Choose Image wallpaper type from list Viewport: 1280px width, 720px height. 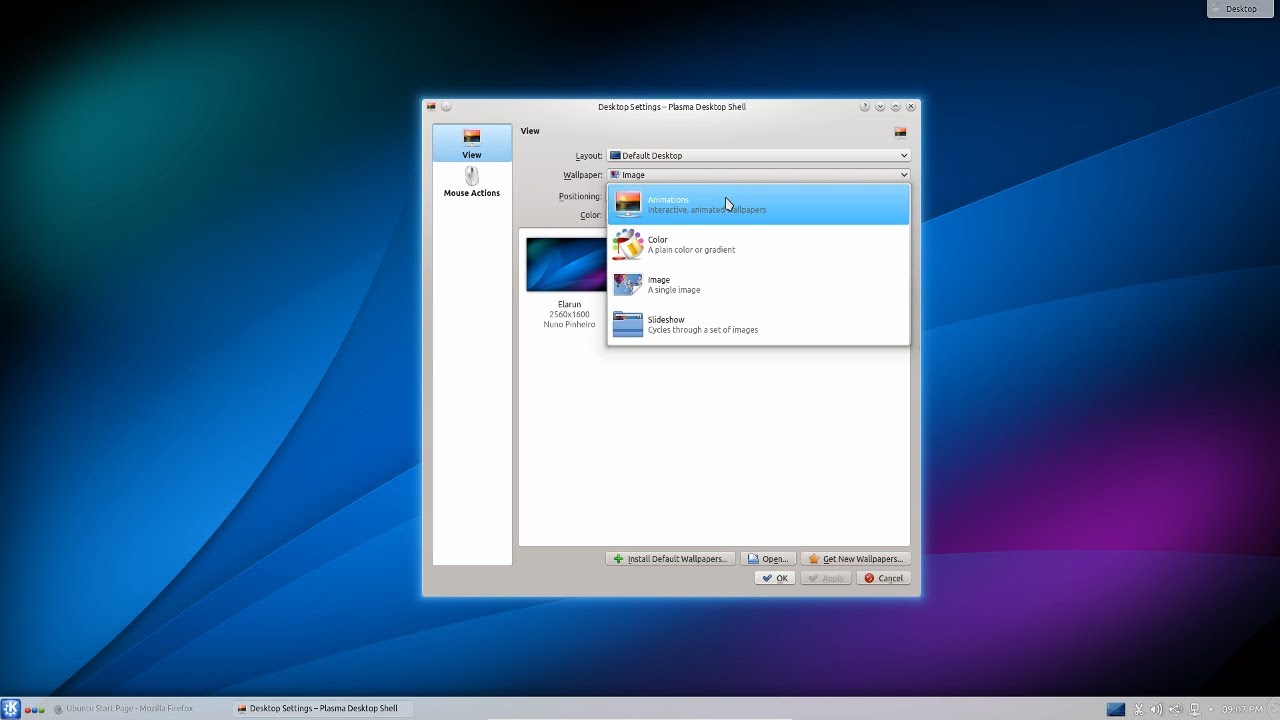[x=758, y=285]
